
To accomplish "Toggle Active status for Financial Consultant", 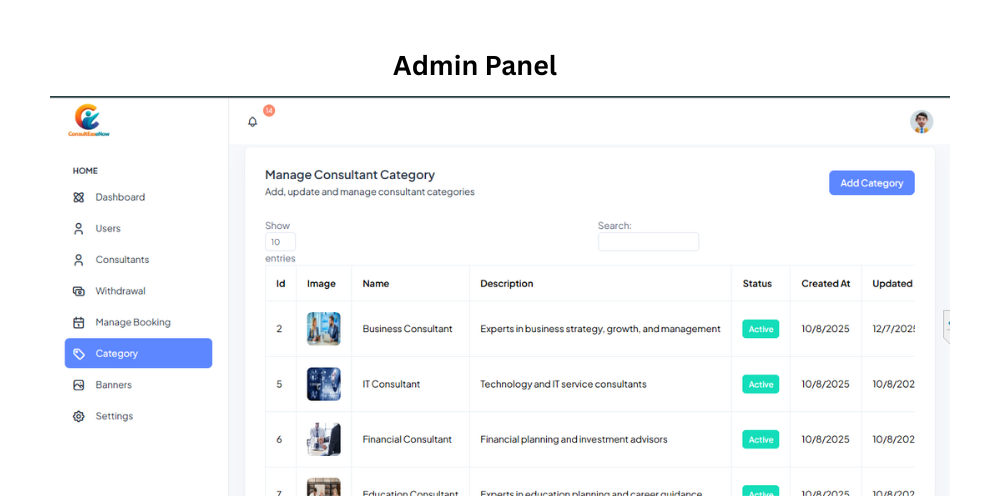I will tap(761, 439).
